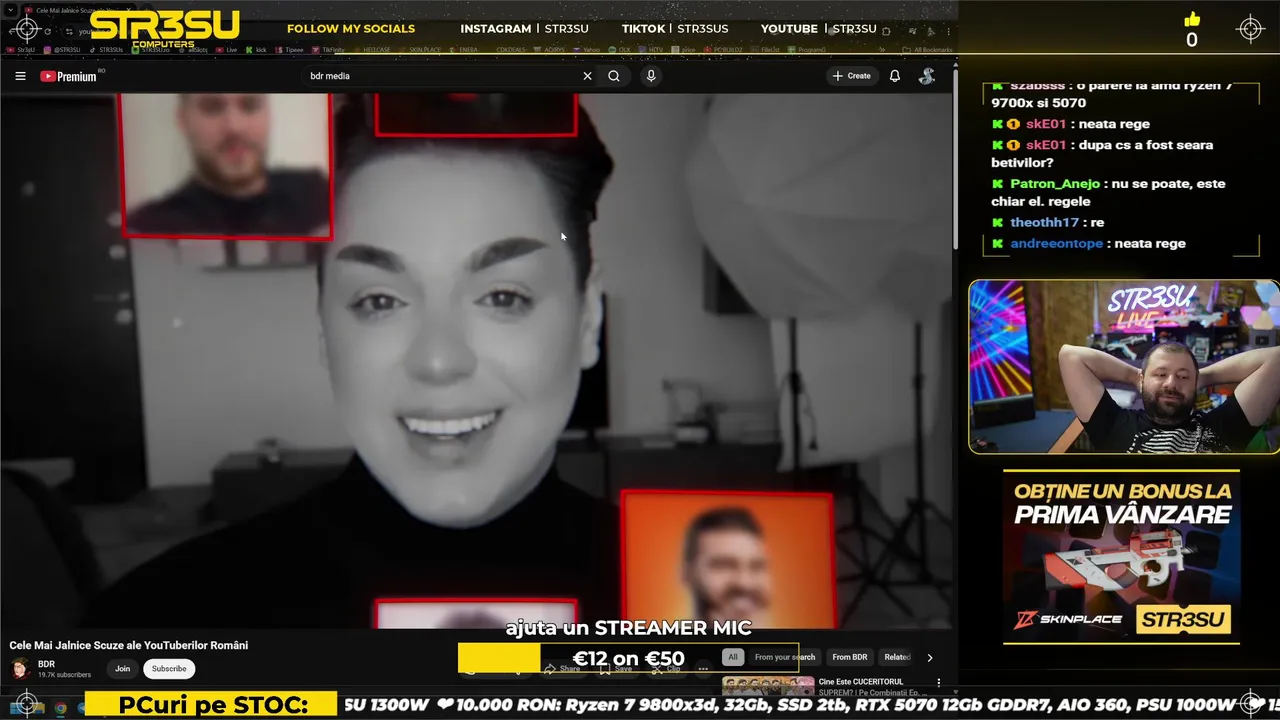The image size is (1280, 720).
Task: Open more actions ellipsis under the video
Action: click(703, 669)
